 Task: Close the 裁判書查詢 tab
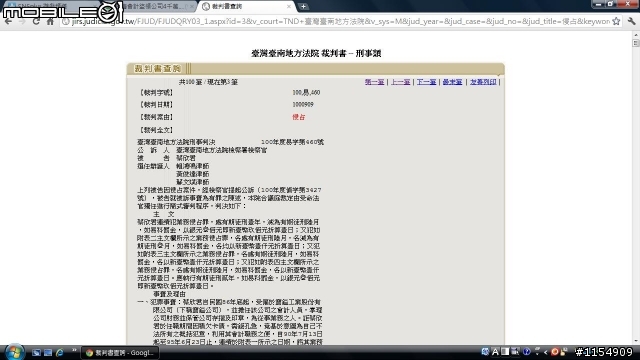tap(289, 7)
